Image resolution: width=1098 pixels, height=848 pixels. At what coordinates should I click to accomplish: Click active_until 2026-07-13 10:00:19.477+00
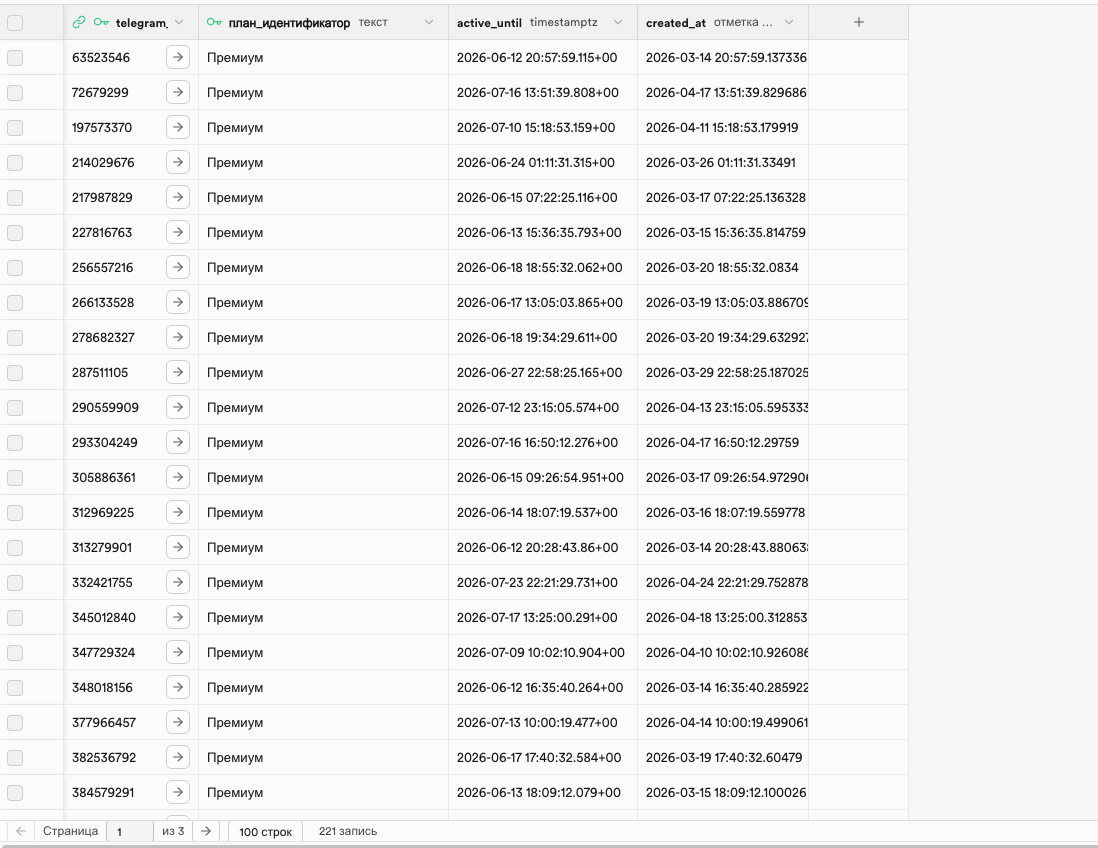(543, 723)
